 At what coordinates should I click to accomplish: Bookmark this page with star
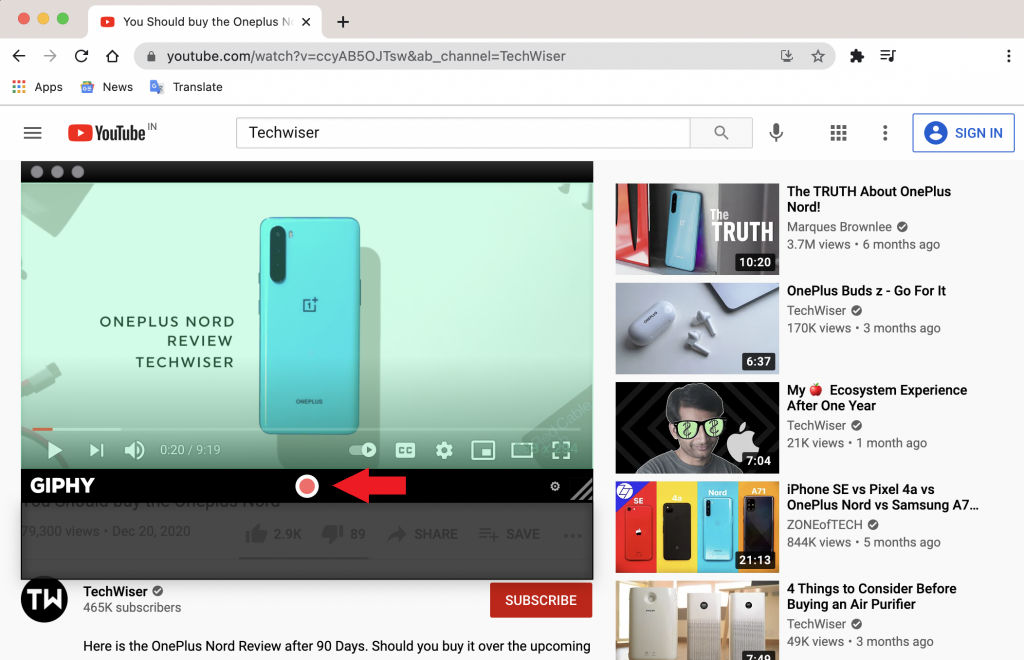[x=818, y=56]
